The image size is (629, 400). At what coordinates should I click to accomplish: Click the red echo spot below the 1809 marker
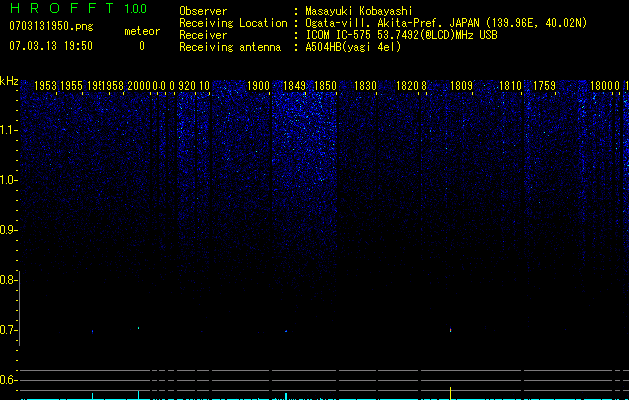(x=450, y=330)
